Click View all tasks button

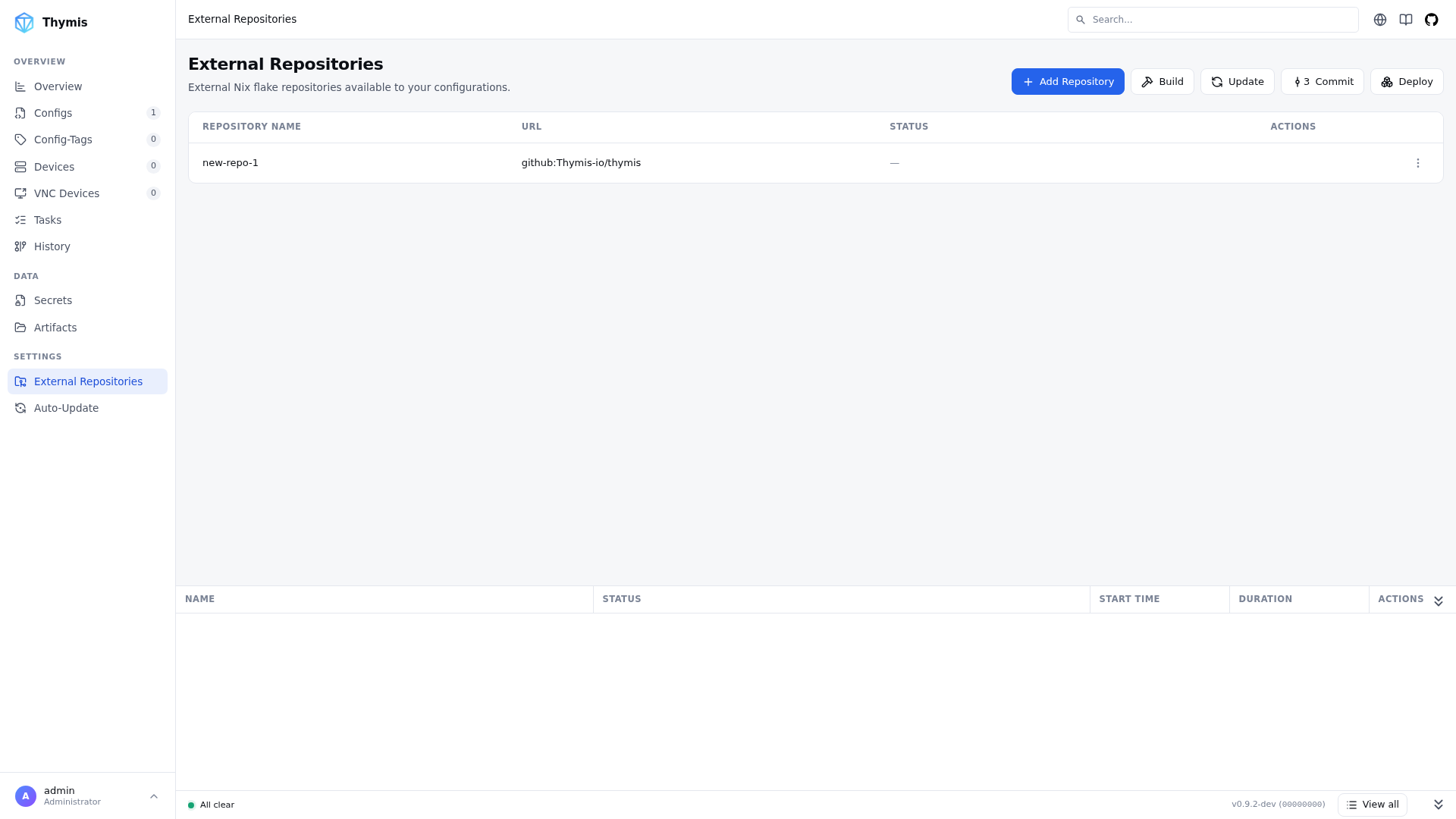coord(1373,805)
